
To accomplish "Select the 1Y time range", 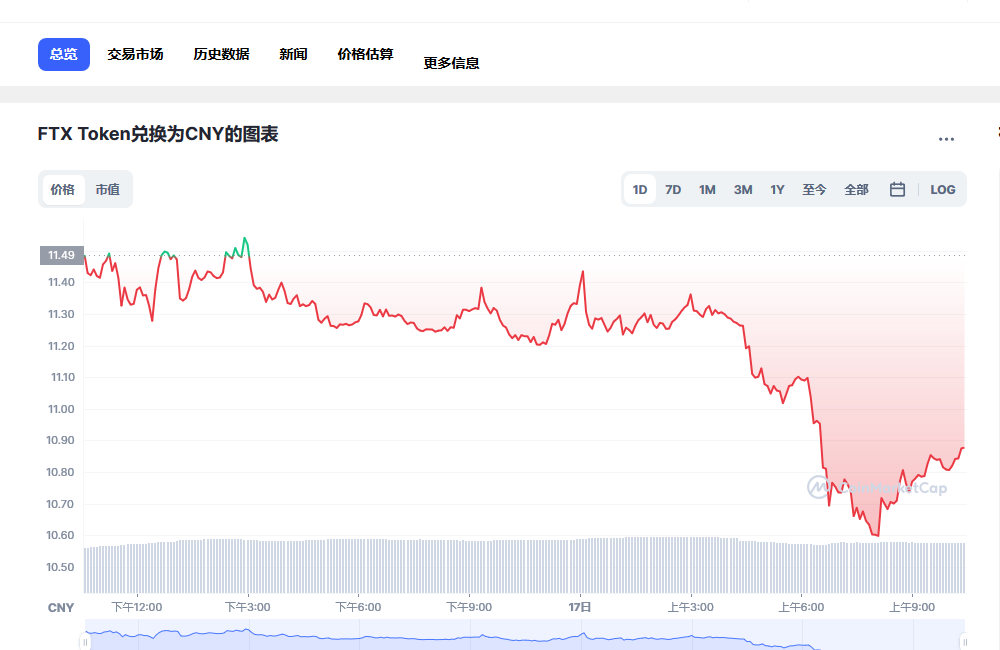I will 777,189.
